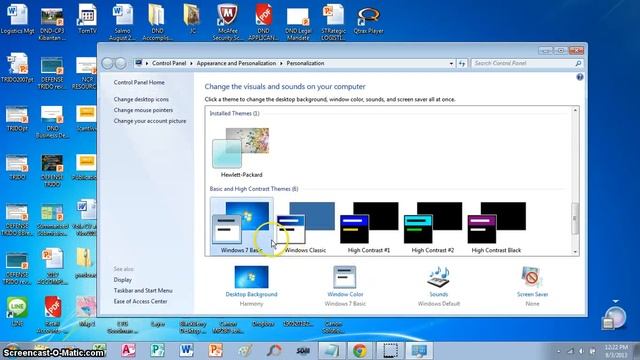Image resolution: width=640 pixels, height=360 pixels.
Task: Open Screen Saver settings
Action: [x=532, y=286]
